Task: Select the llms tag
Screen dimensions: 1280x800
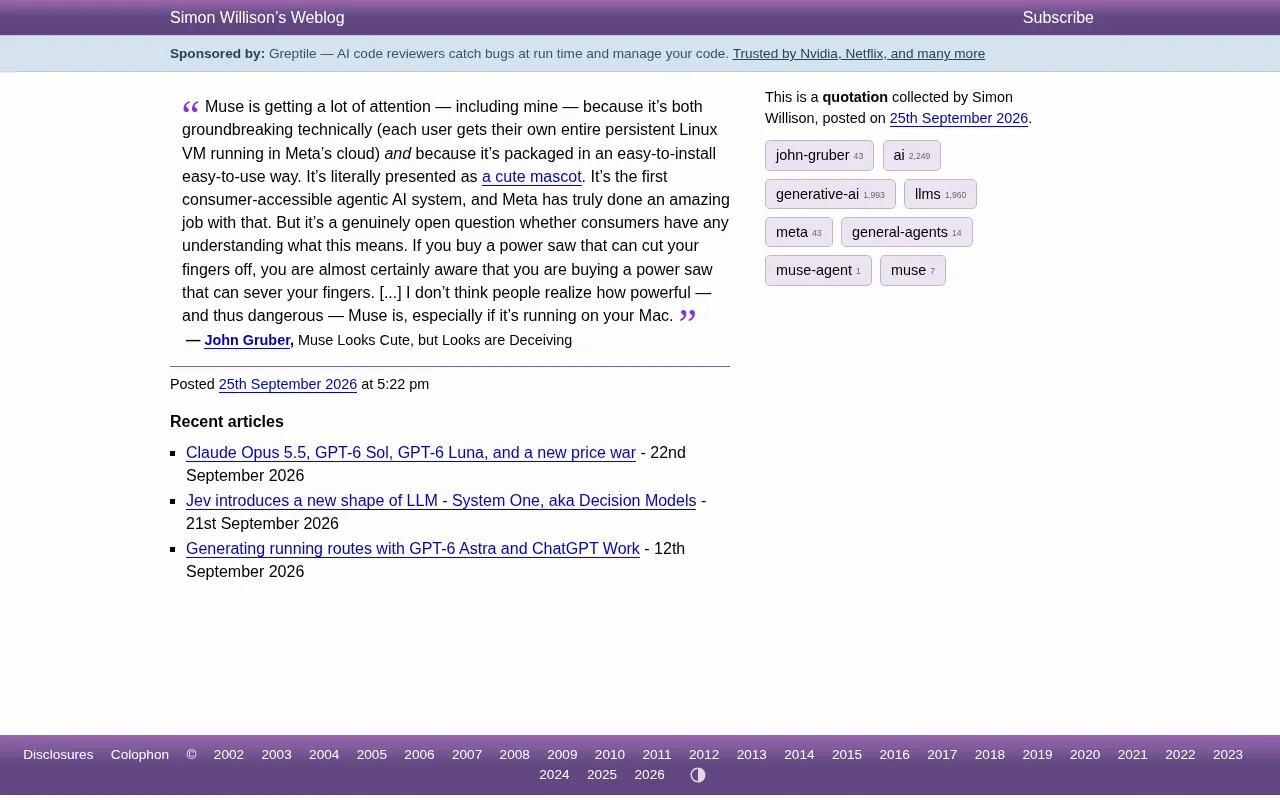Action: coord(940,194)
